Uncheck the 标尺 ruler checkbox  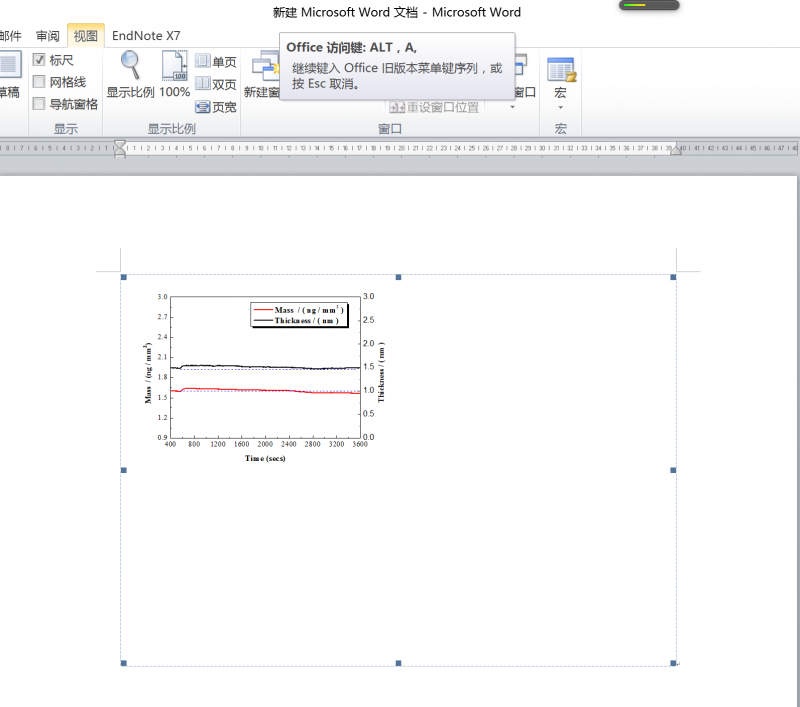pyautogui.click(x=39, y=60)
